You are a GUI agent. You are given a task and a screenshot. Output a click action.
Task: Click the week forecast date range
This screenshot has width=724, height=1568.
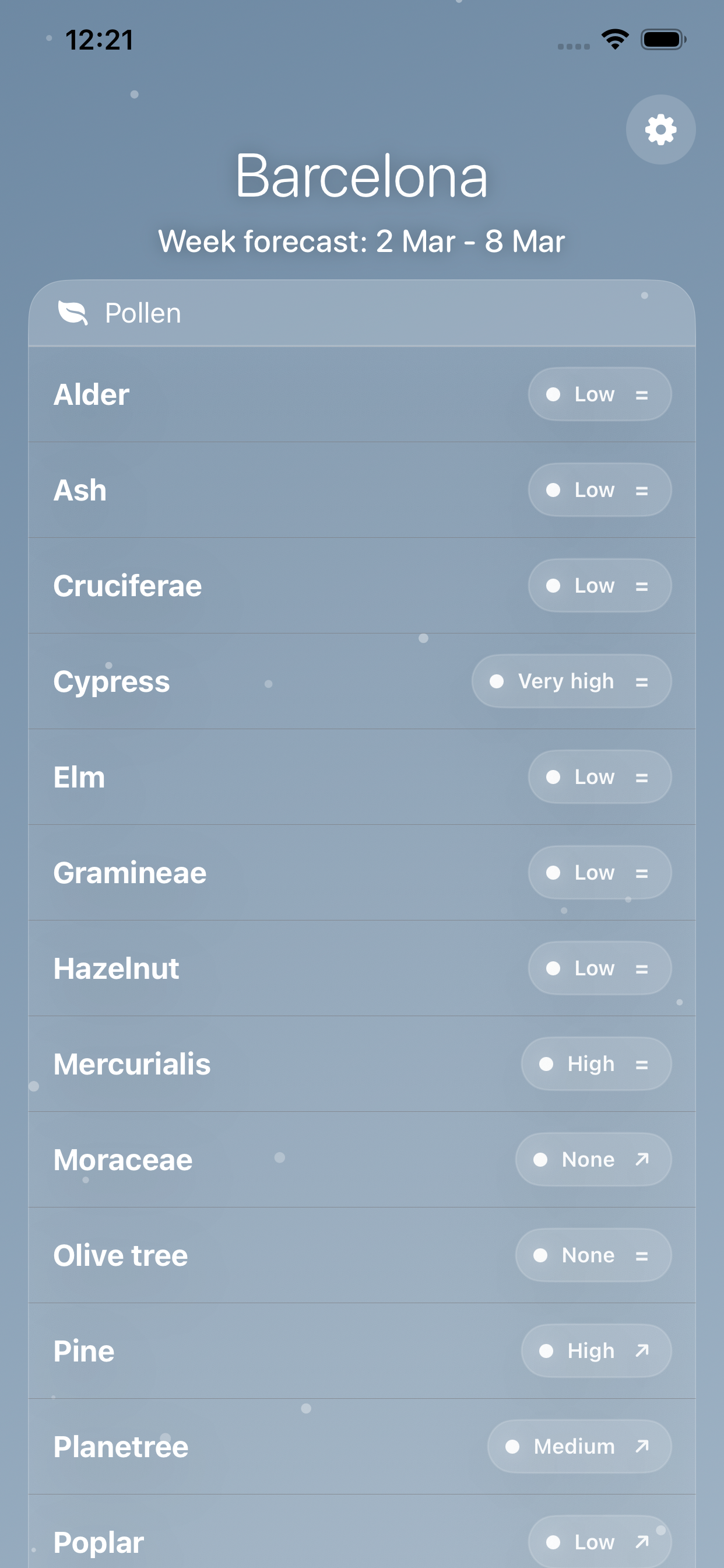(362, 242)
